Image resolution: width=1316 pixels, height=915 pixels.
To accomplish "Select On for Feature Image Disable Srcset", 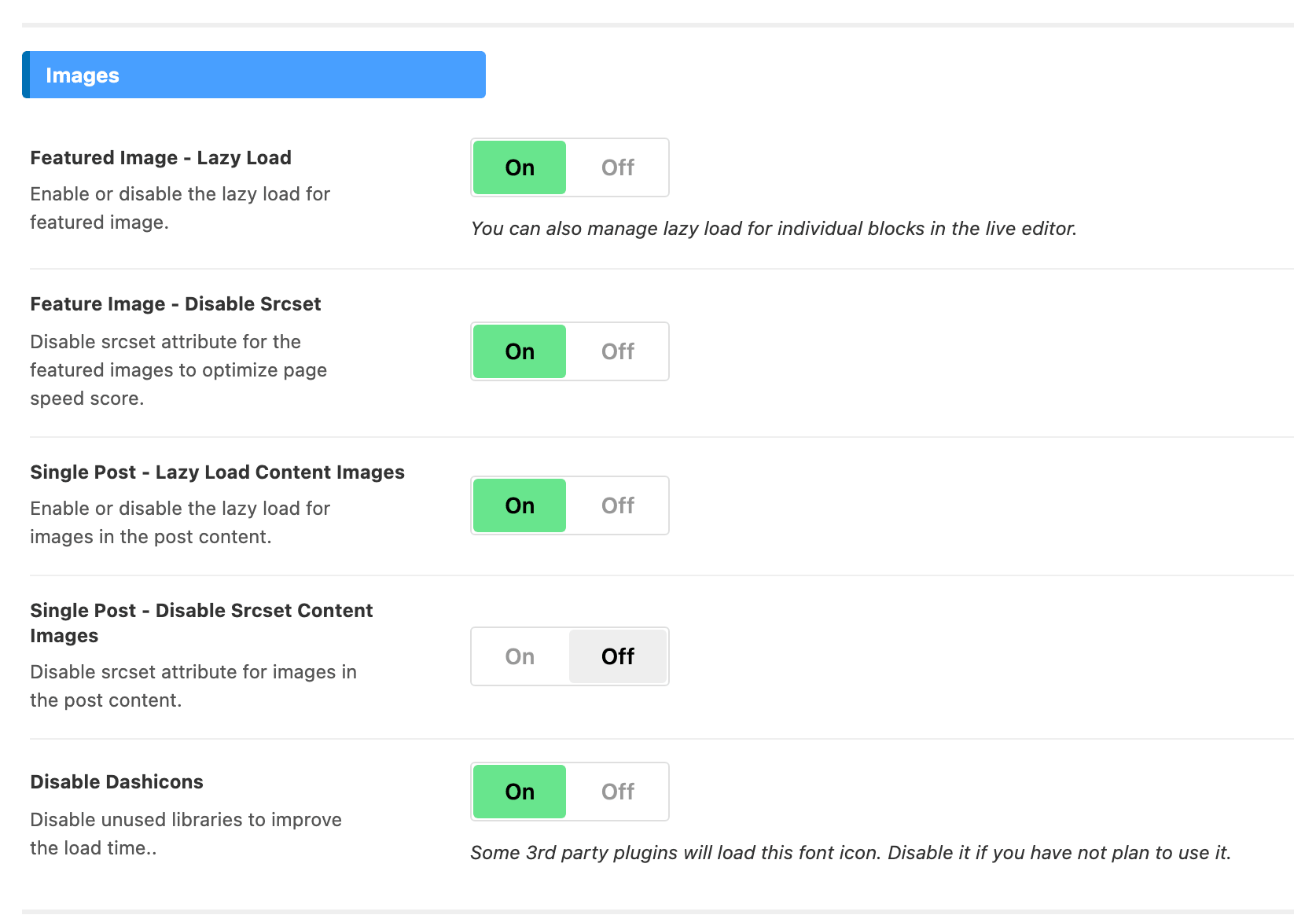I will point(520,351).
